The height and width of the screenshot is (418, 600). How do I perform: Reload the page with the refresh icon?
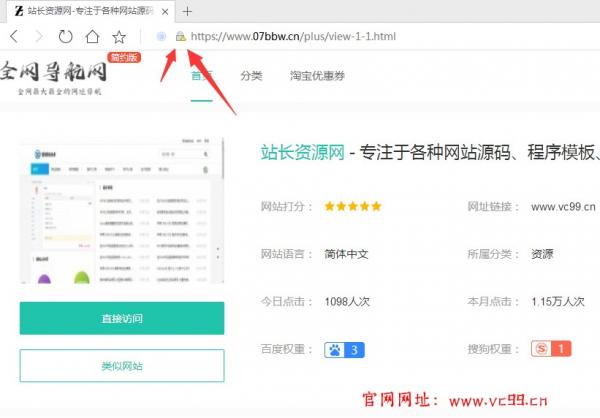click(x=65, y=36)
